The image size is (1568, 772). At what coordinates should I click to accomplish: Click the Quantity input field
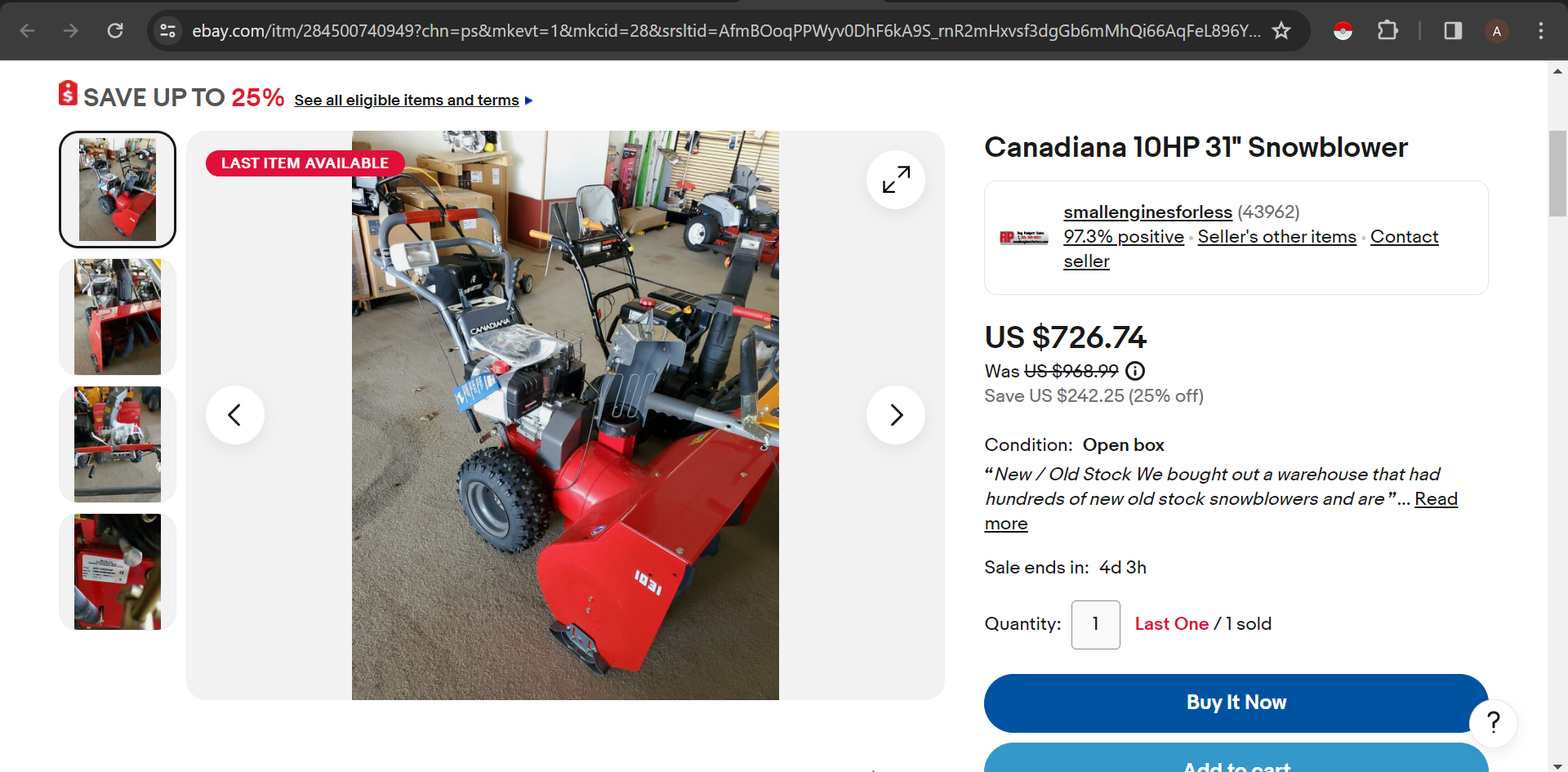pyautogui.click(x=1095, y=625)
